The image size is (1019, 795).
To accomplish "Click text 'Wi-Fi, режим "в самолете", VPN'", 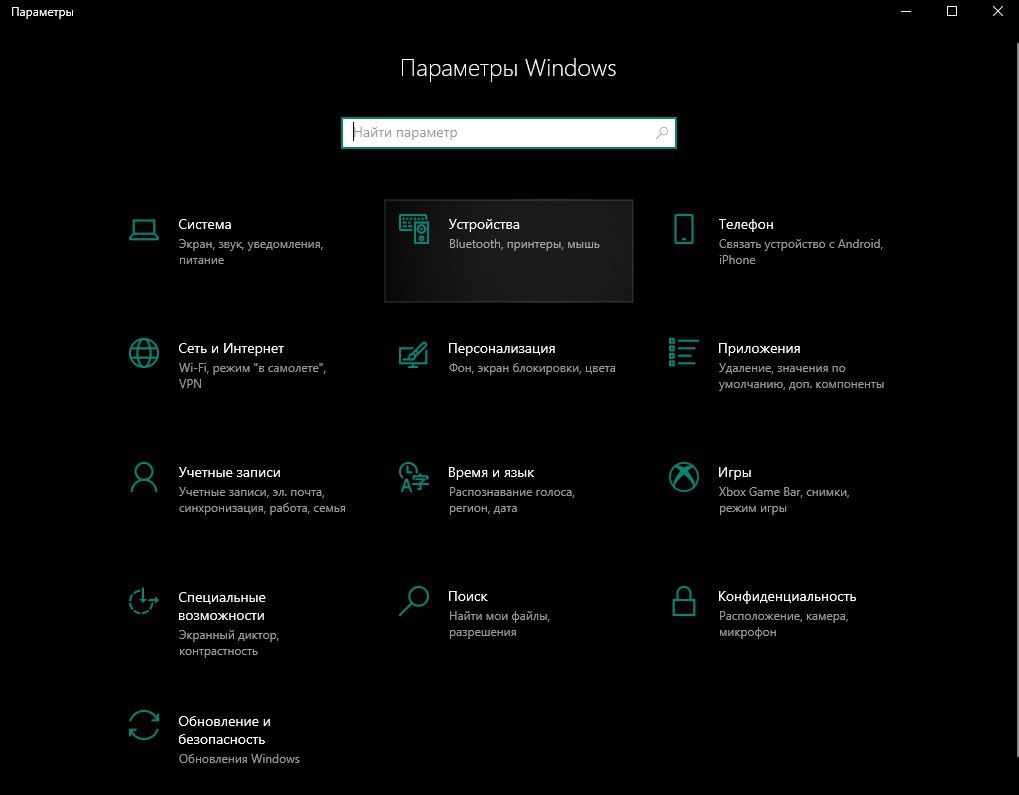I will (252, 376).
